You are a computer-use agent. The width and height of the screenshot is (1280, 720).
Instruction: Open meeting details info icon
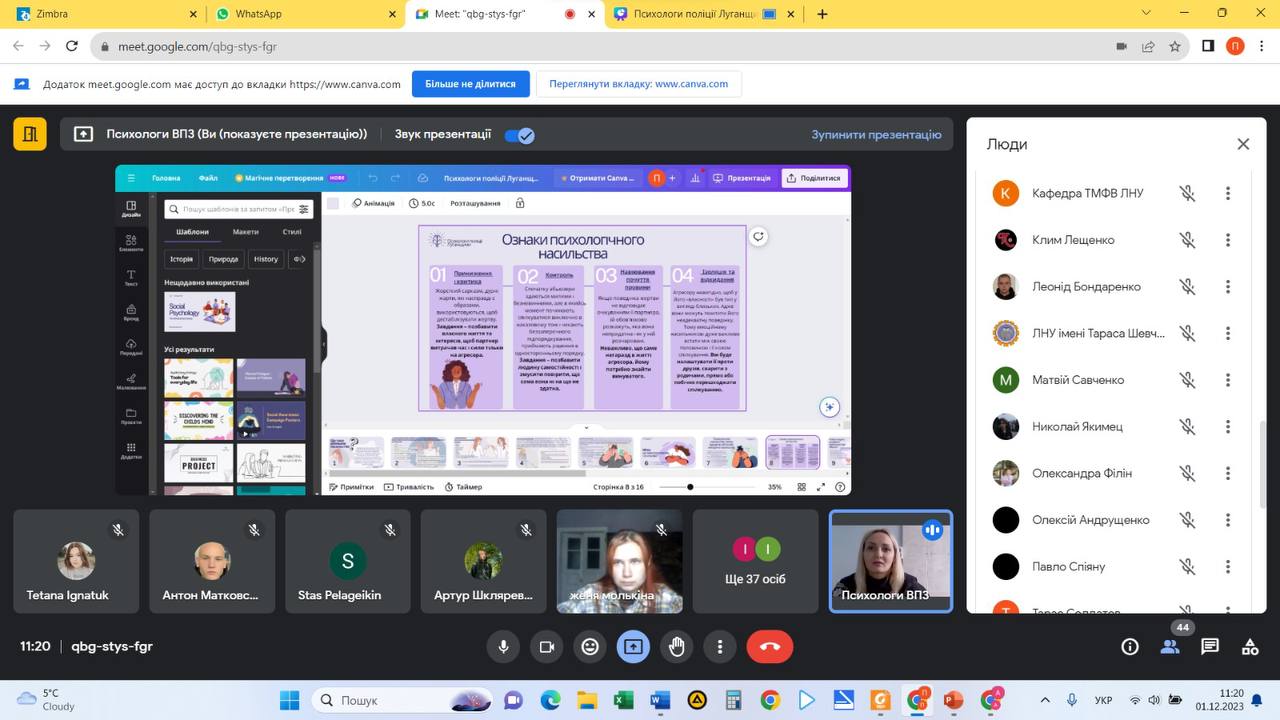click(1130, 647)
